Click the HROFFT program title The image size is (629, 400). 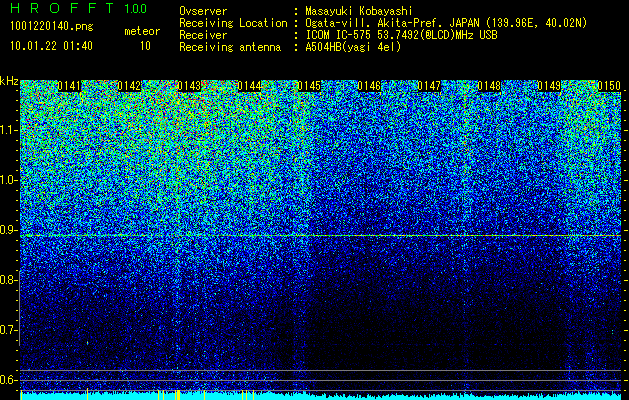(x=62, y=8)
